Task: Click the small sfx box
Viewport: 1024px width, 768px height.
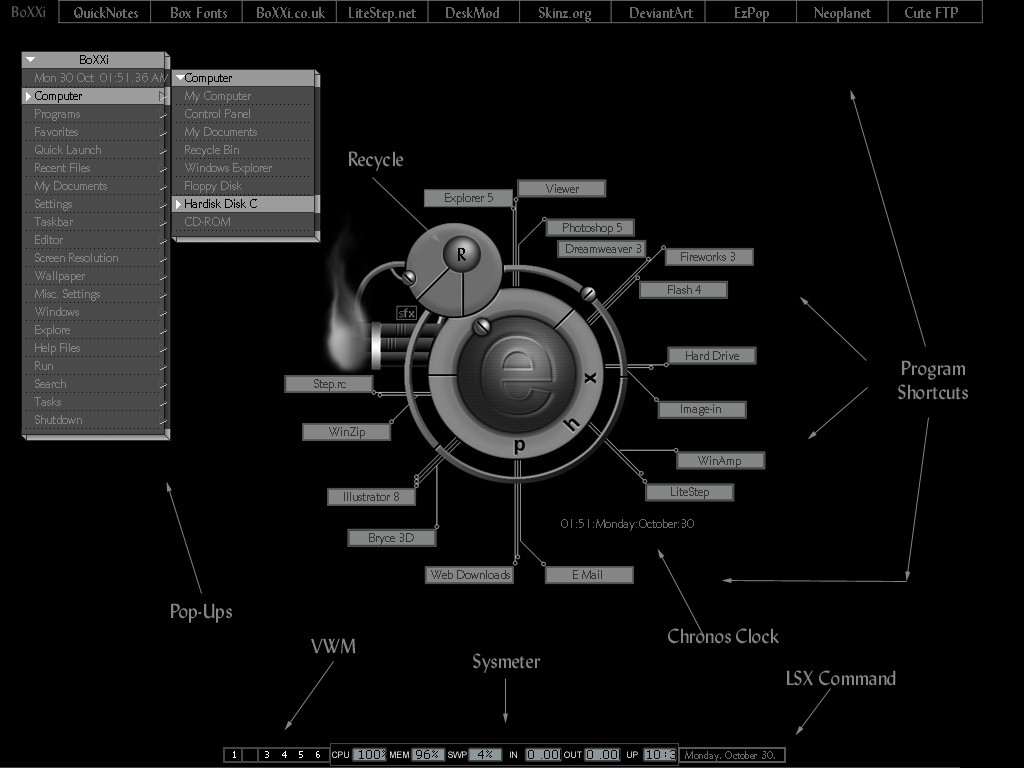Action: [406, 313]
